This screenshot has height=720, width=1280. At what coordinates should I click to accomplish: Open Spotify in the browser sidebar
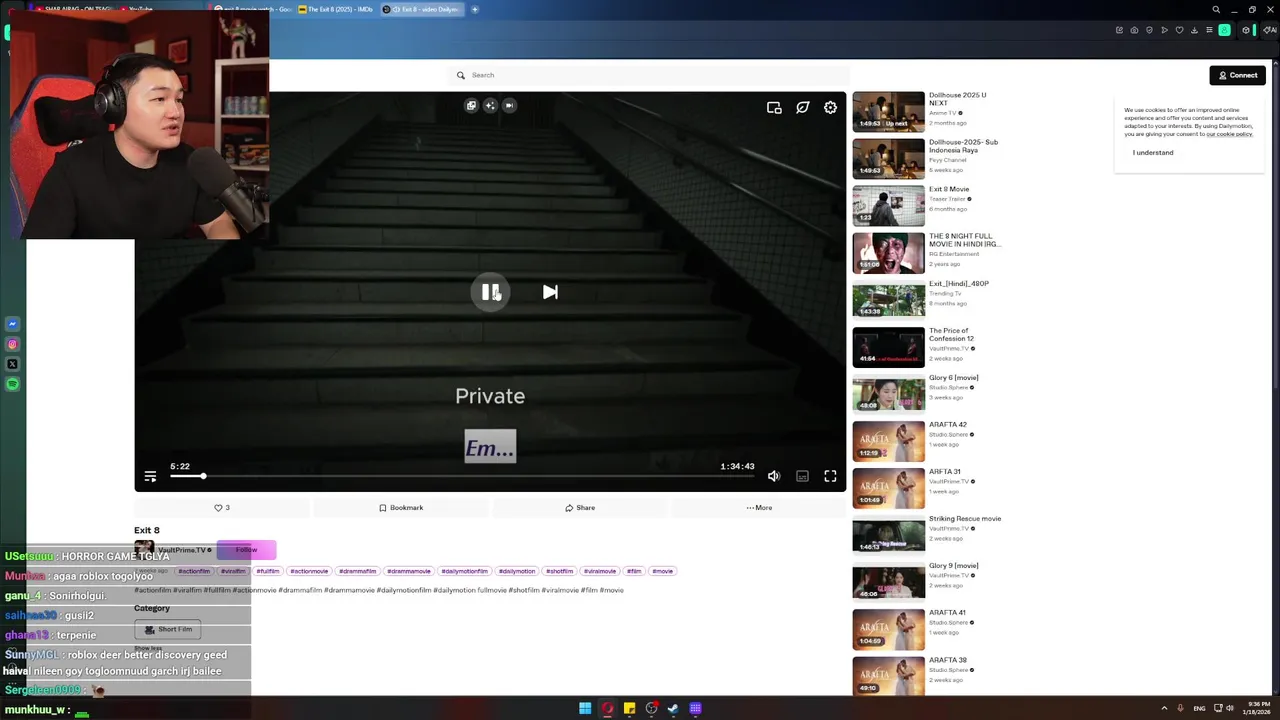12,384
